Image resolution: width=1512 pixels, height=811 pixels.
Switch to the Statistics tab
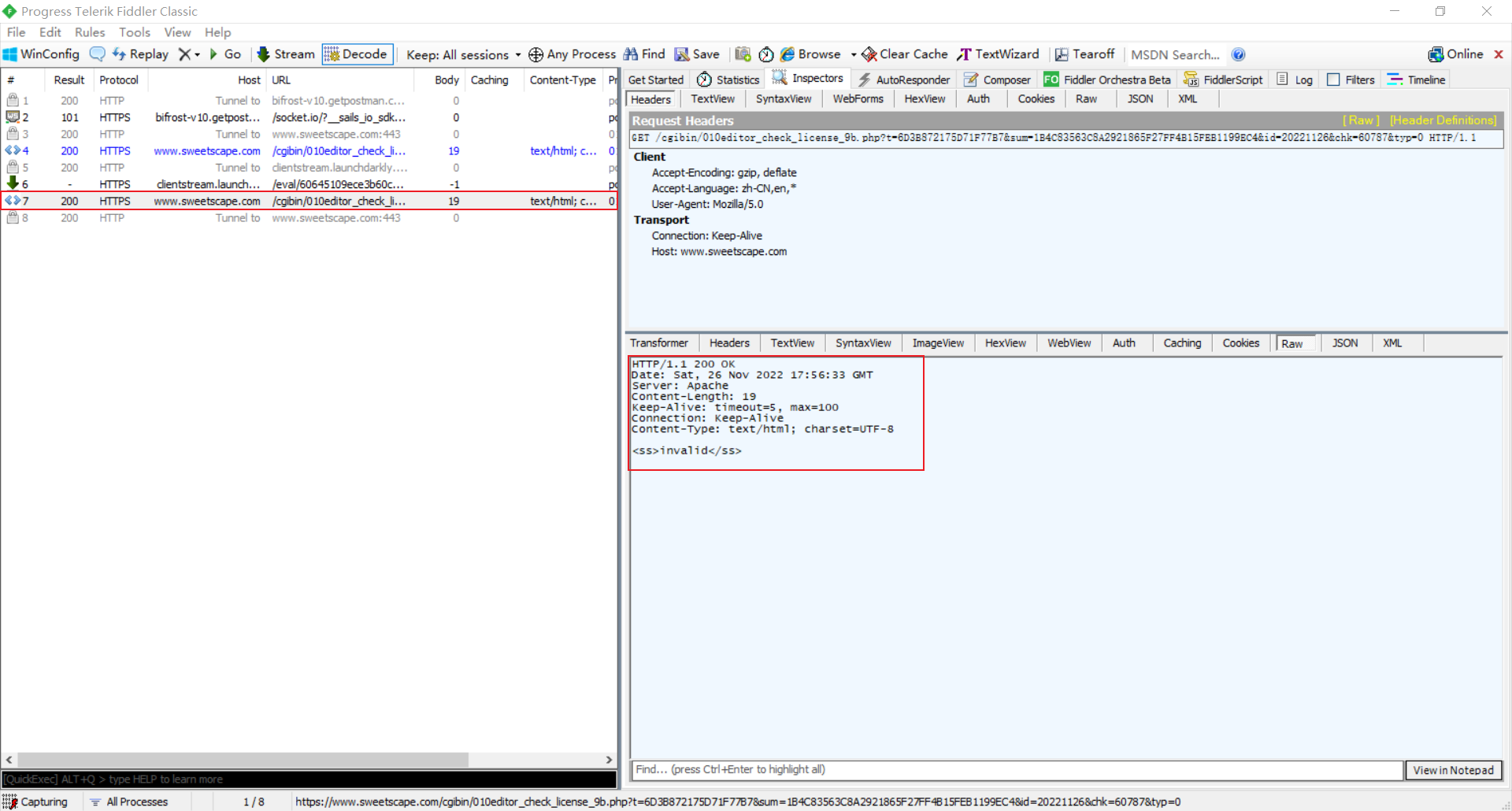tap(728, 80)
